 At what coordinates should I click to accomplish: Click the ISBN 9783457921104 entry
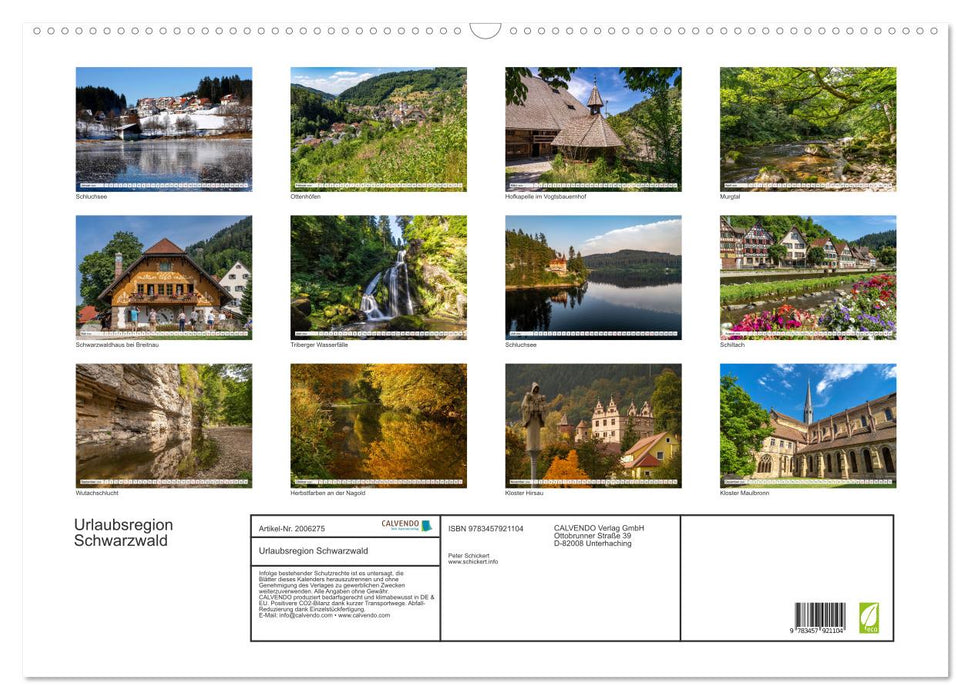(x=484, y=529)
